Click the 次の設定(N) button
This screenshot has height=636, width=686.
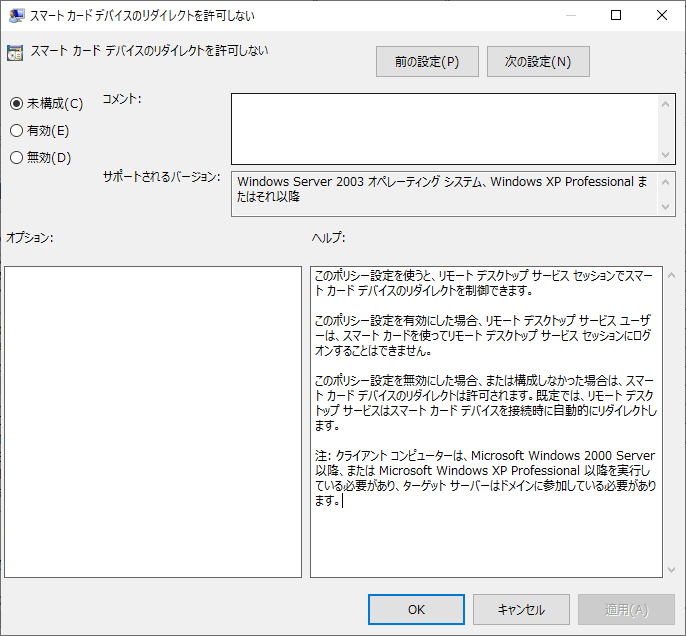click(x=538, y=62)
